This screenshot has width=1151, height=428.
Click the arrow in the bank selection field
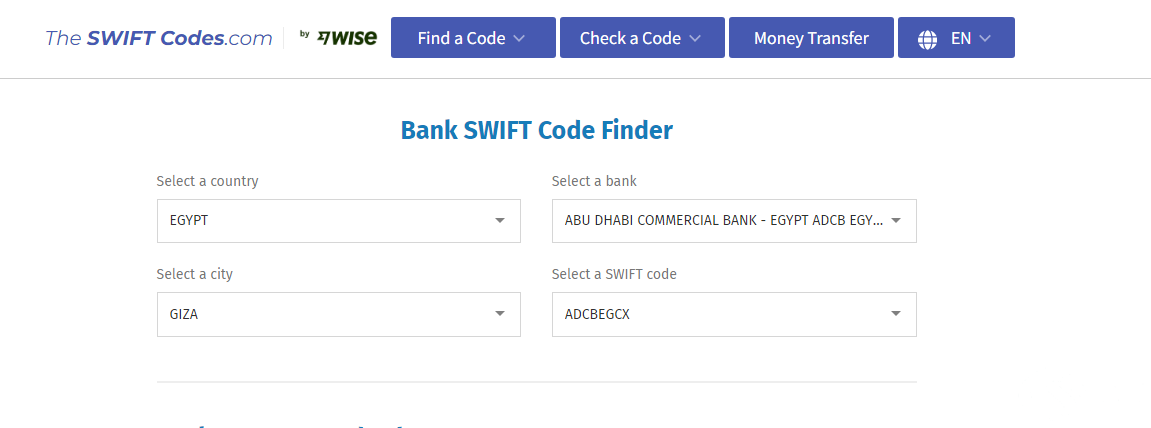click(896, 220)
